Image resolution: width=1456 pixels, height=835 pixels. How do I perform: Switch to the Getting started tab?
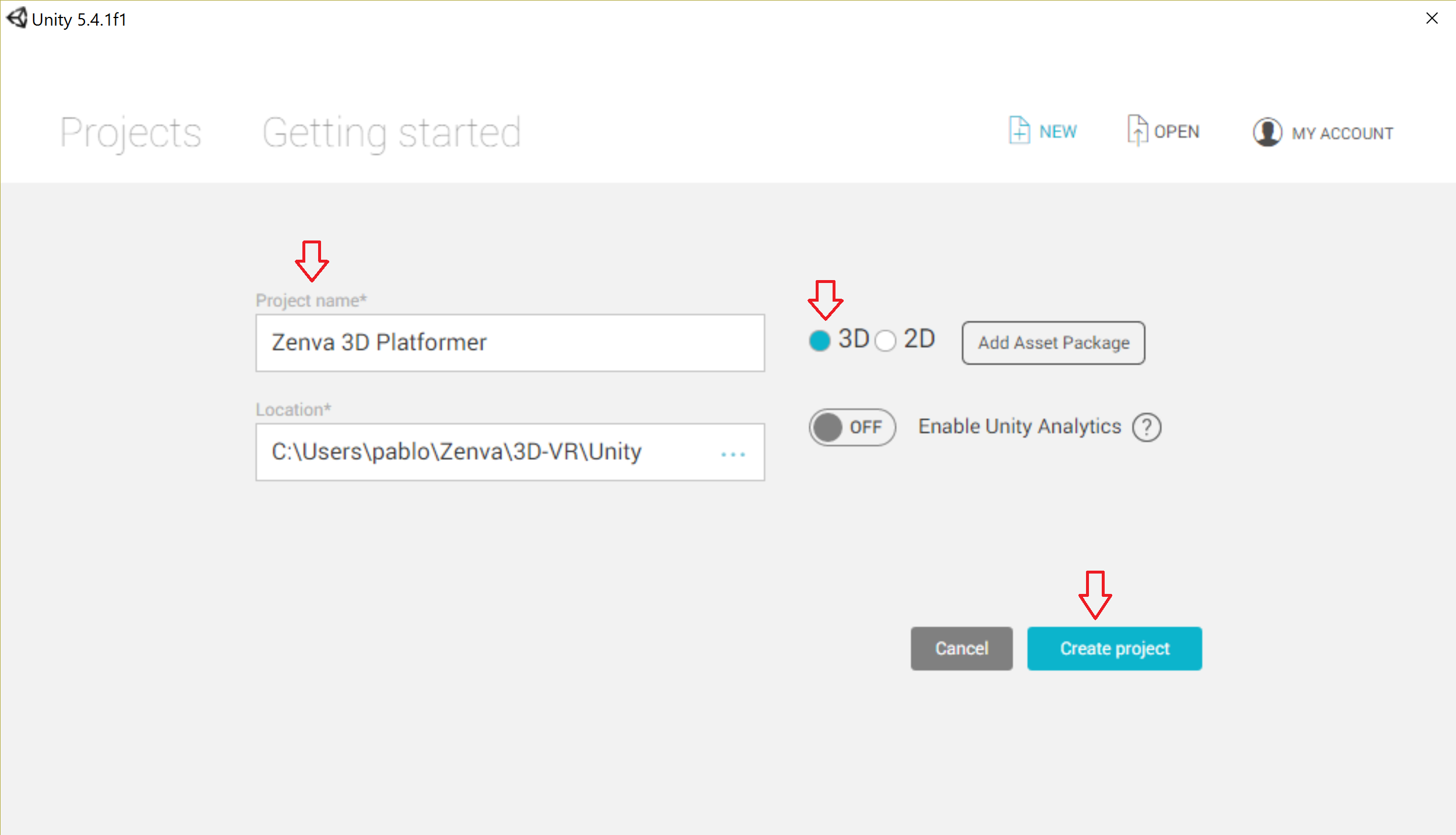[392, 133]
